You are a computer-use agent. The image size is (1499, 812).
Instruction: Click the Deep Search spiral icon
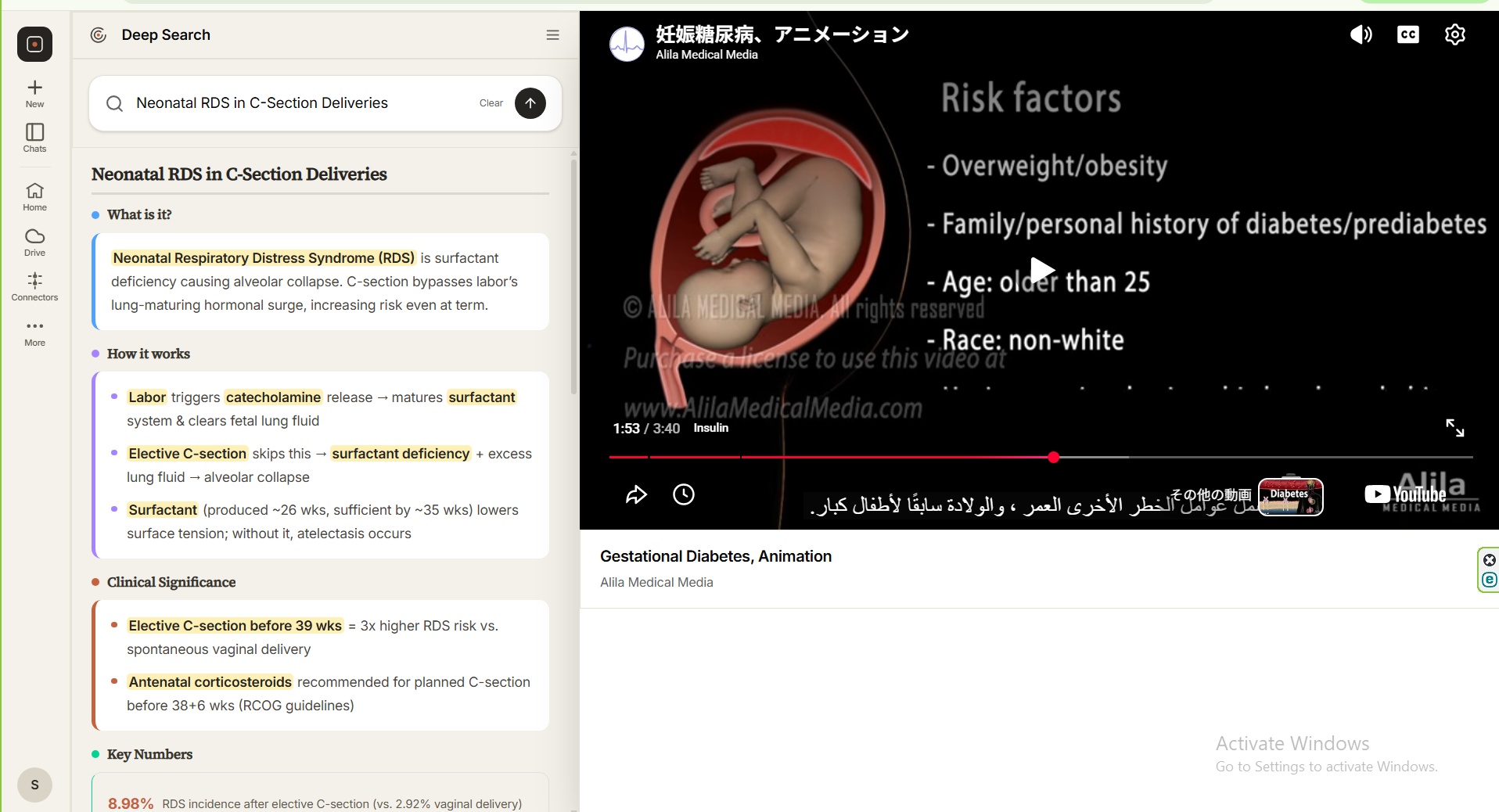tap(99, 35)
